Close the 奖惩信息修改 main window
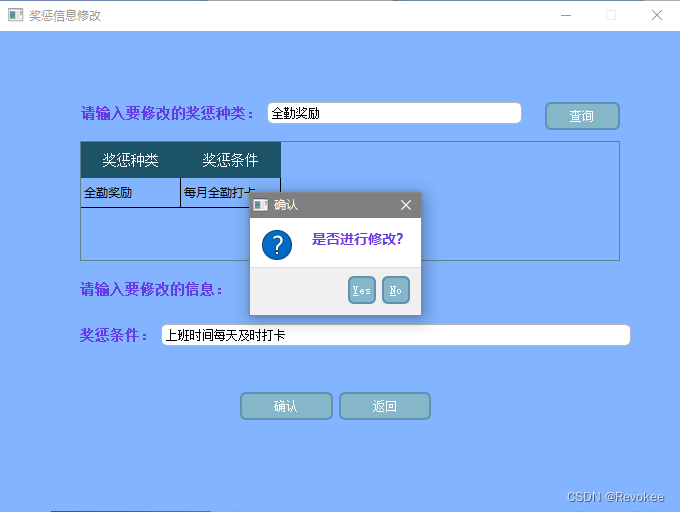This screenshot has width=680, height=512. 657,15
